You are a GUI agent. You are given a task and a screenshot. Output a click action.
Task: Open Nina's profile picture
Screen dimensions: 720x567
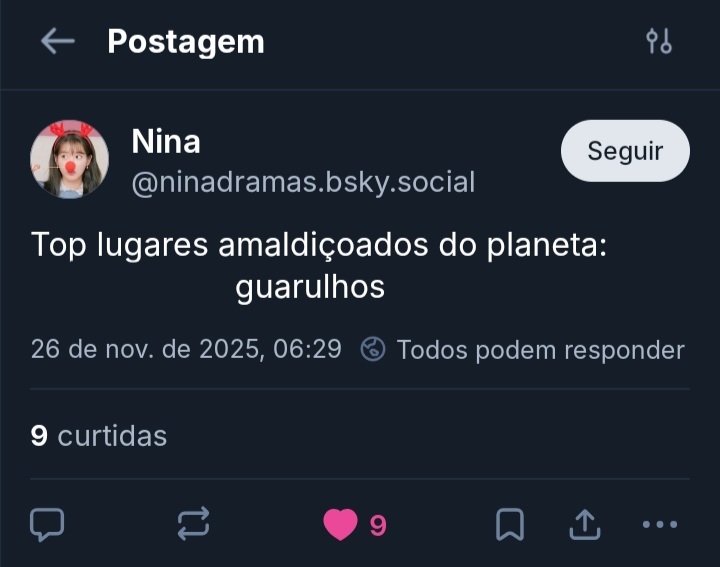click(x=70, y=159)
